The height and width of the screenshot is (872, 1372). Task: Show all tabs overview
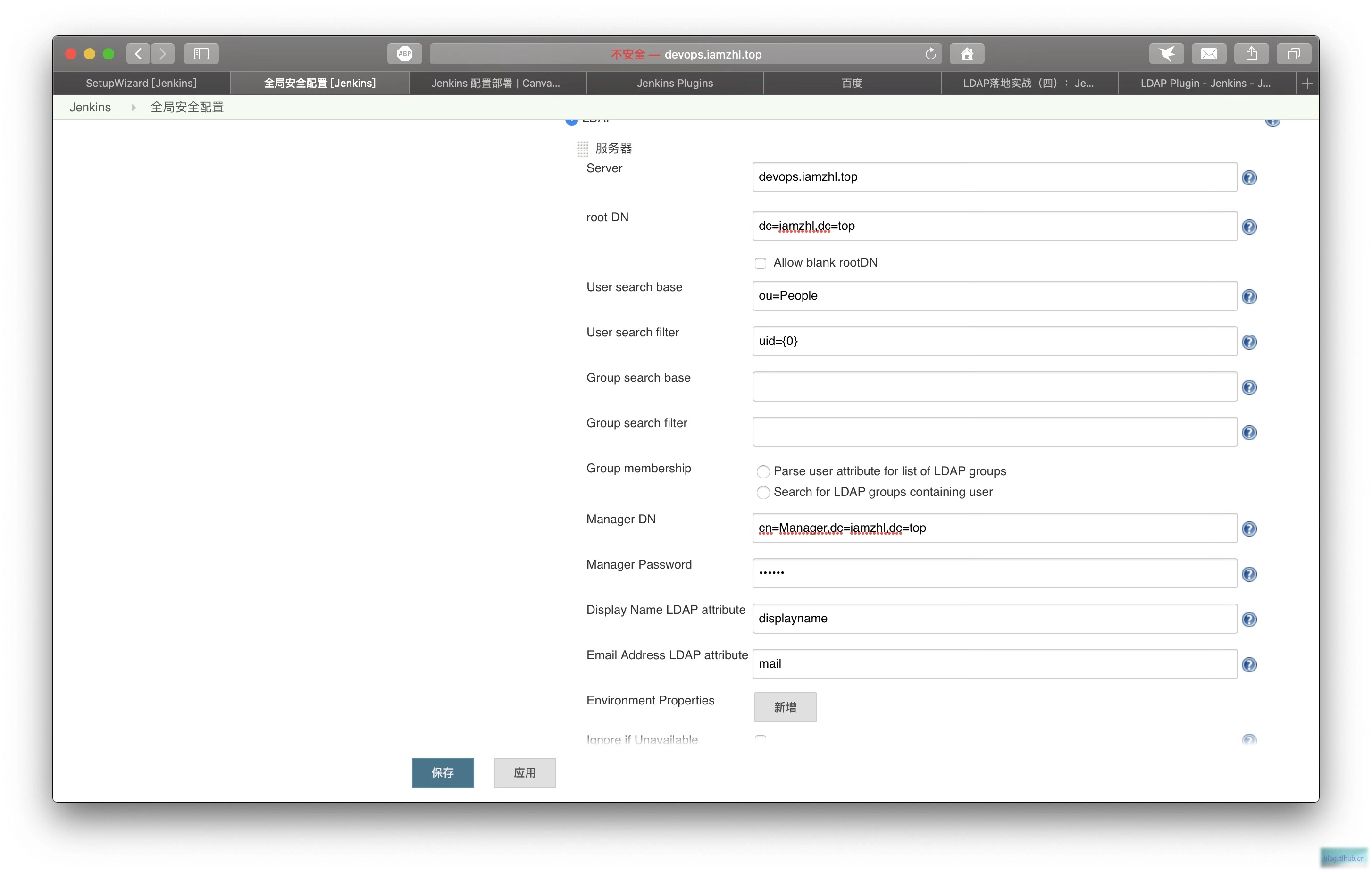(x=1293, y=54)
